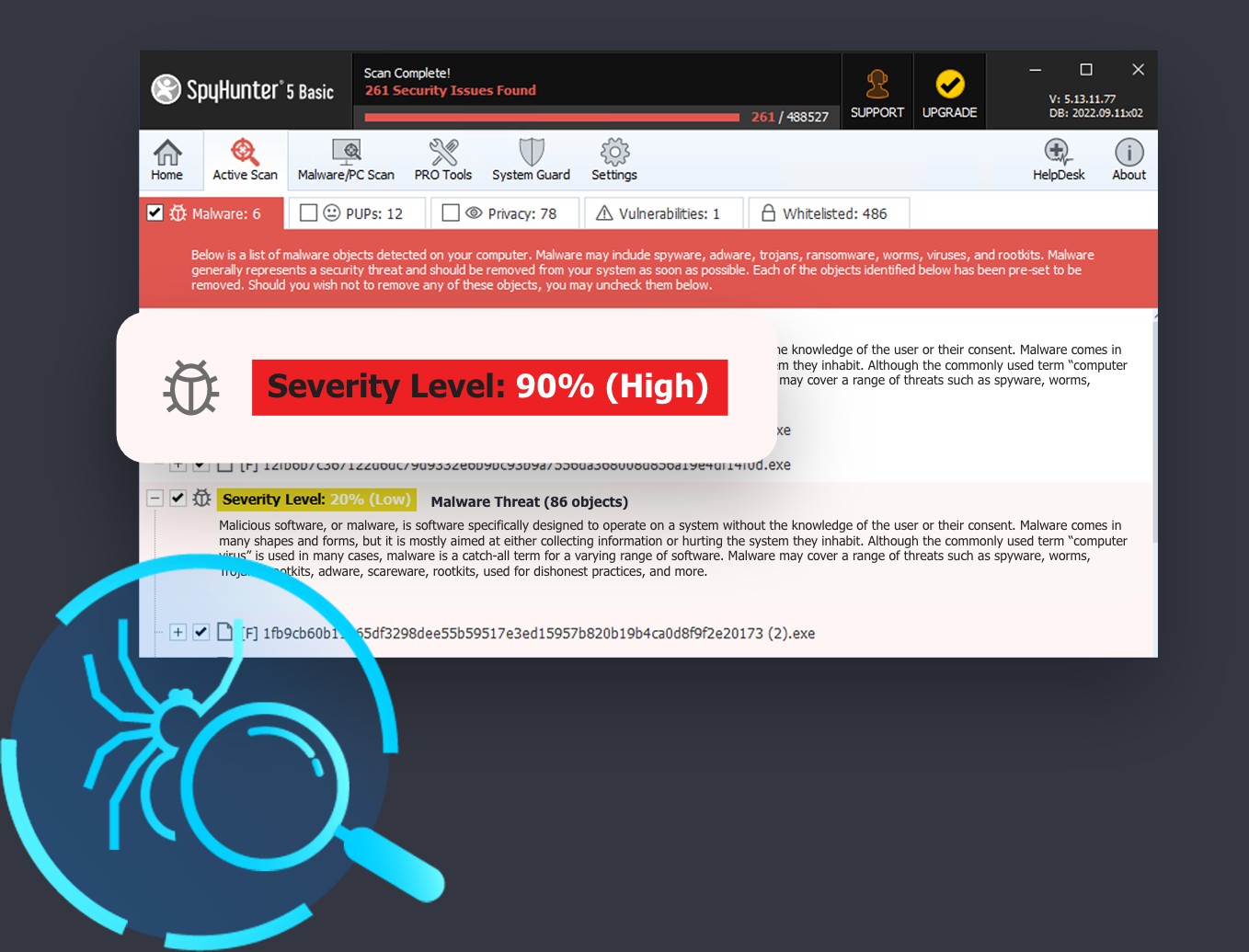Check the Privacy: 78 checkbox
Viewport: 1249px width, 952px height.
450,212
